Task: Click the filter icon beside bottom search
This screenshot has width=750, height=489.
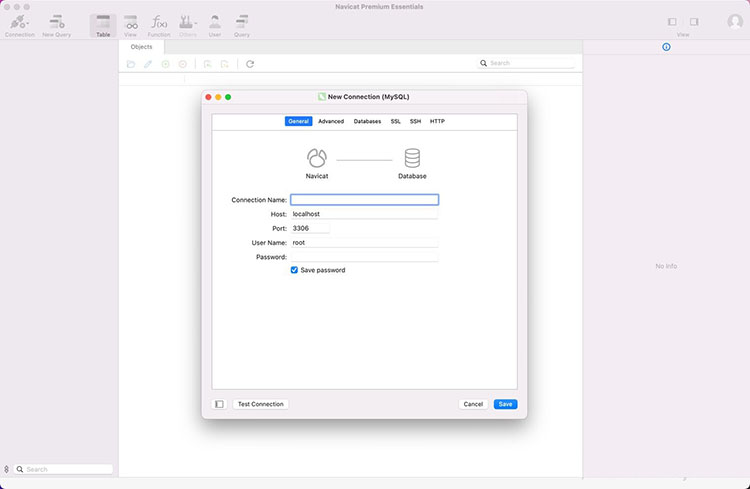Action: (x=6, y=469)
